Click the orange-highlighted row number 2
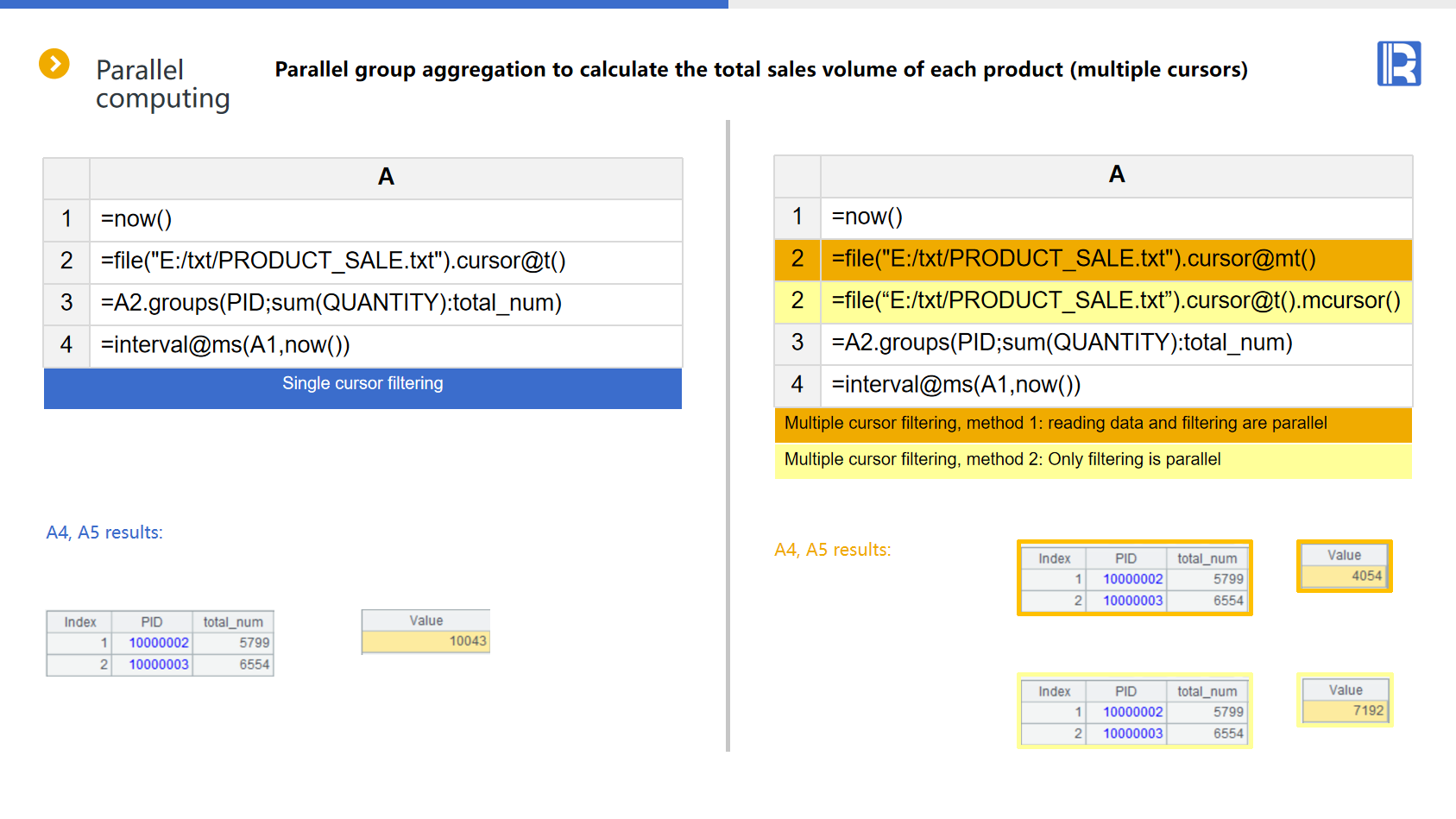The image size is (1456, 819). (x=797, y=259)
